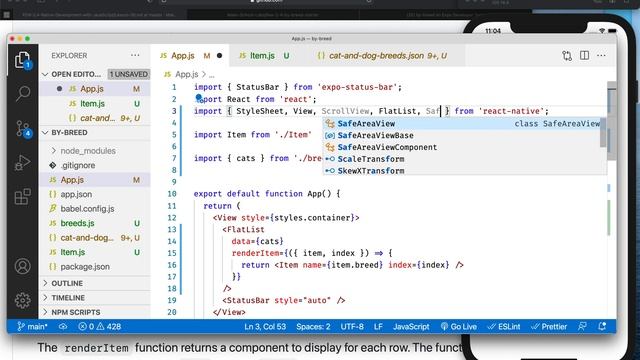Click UTF-8 encoding selector
Screen dimensions: 640x360
[352, 327]
